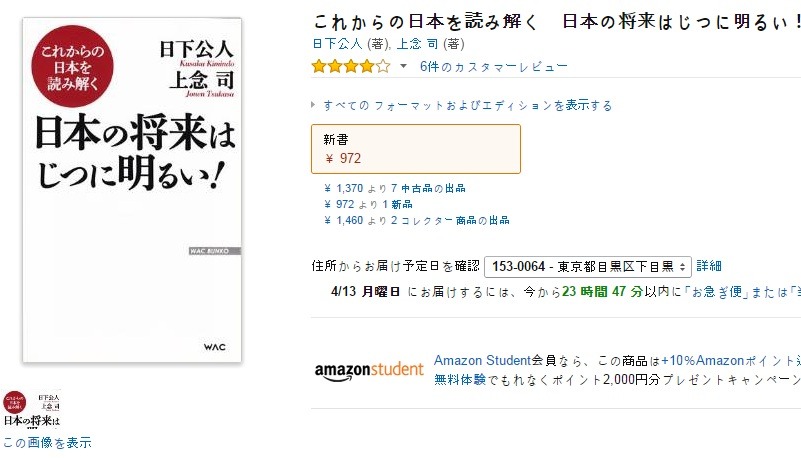This screenshot has height=458, width=801.
Task: Open 無料体験 campaign link
Action: [460, 379]
